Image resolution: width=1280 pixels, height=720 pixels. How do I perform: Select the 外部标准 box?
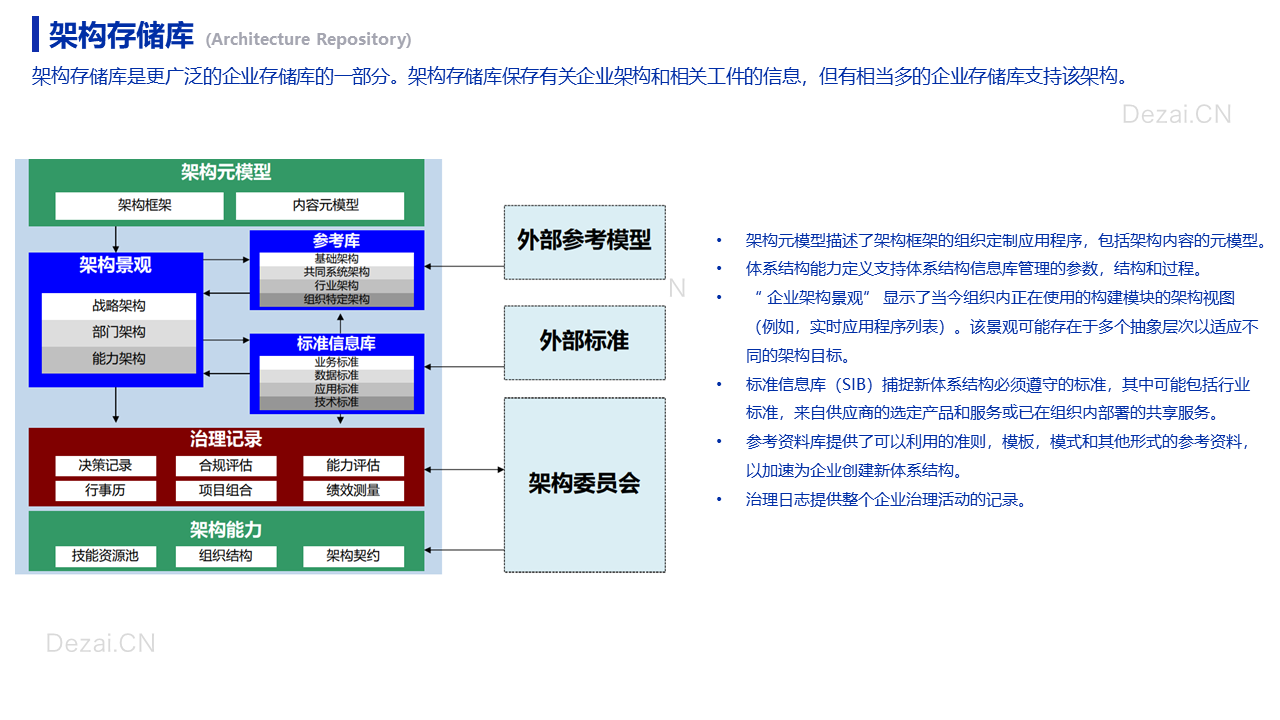[585, 342]
